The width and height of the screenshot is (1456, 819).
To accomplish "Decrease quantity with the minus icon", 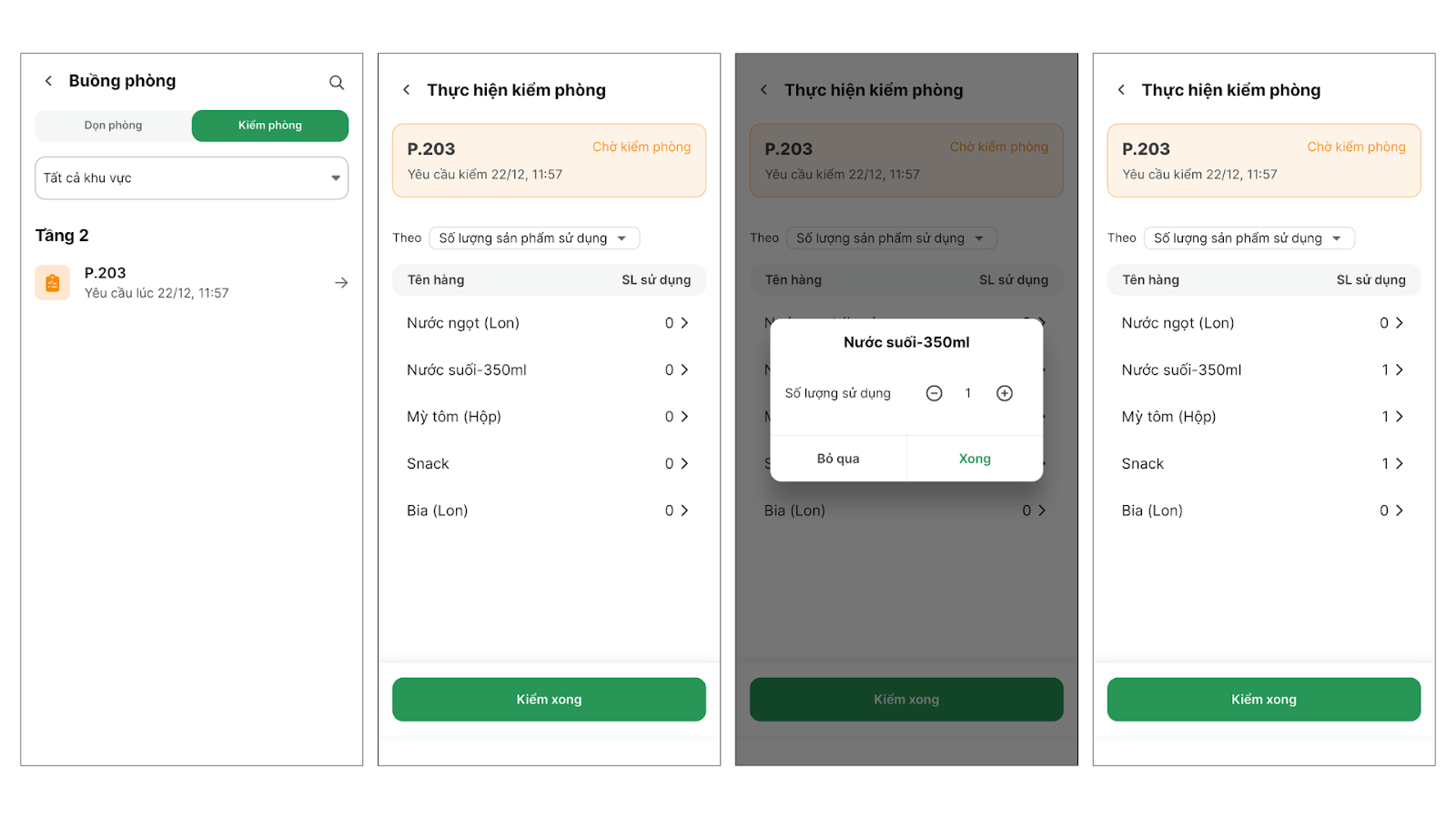I will [x=934, y=393].
